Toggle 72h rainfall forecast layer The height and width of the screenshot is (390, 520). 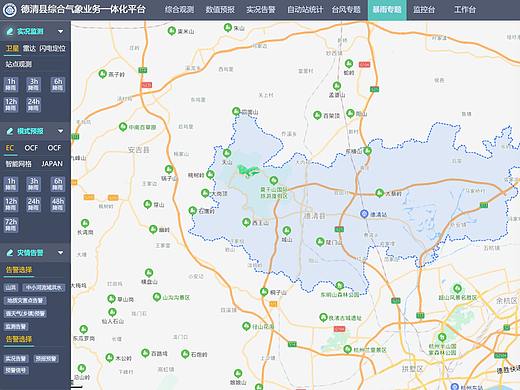click(11, 225)
